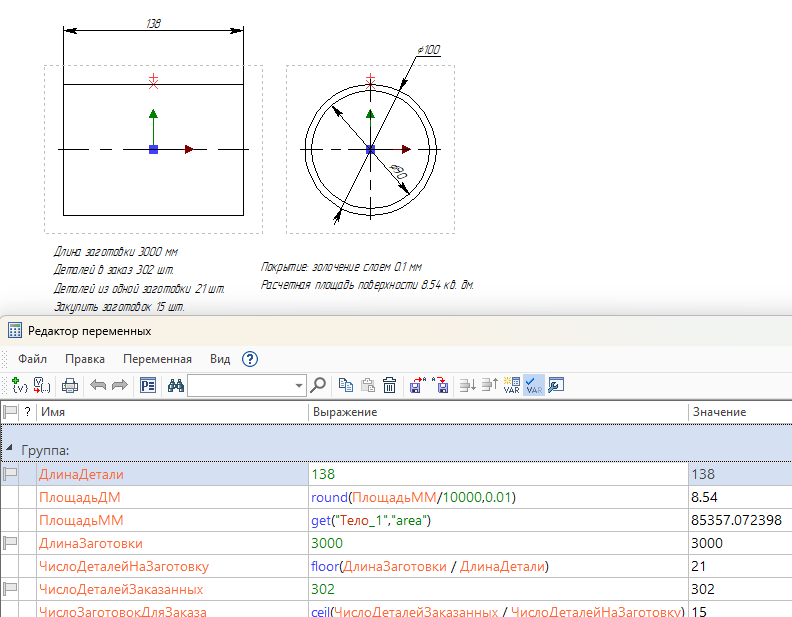Screen dimensions: 792x617
Task: Click the magnifier search icon
Action: 319,385
